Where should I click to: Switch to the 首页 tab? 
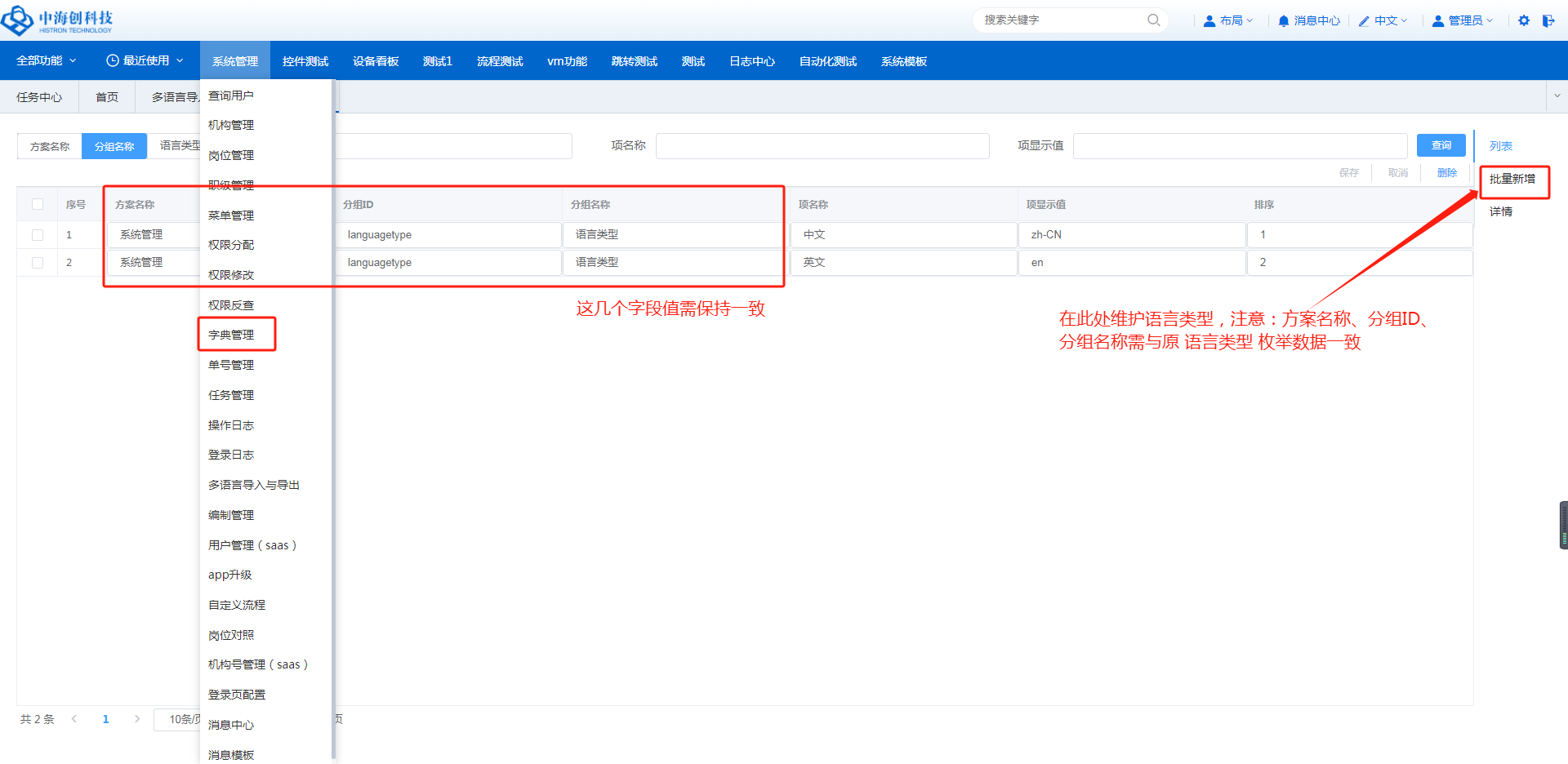click(x=107, y=97)
